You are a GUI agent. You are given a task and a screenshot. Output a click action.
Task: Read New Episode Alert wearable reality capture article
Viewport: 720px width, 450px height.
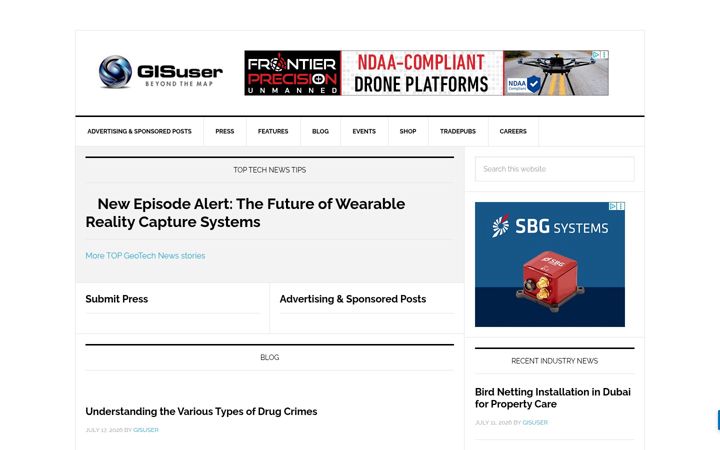(245, 213)
